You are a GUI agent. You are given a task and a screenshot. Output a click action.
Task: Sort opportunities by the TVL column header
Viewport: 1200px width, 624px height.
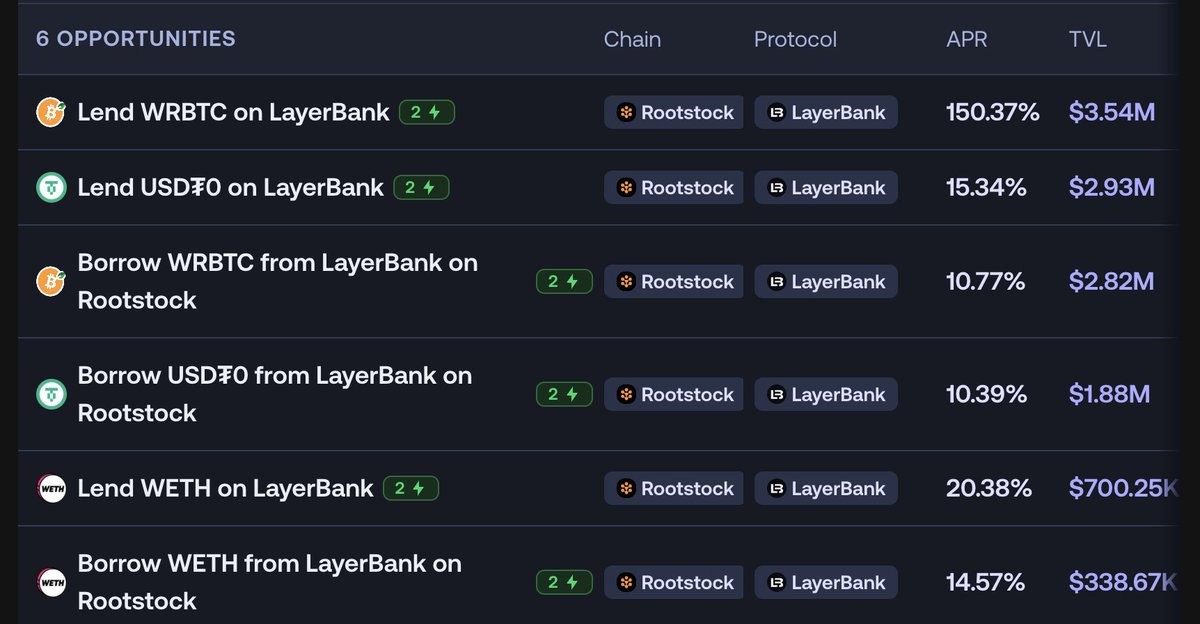click(x=1088, y=39)
